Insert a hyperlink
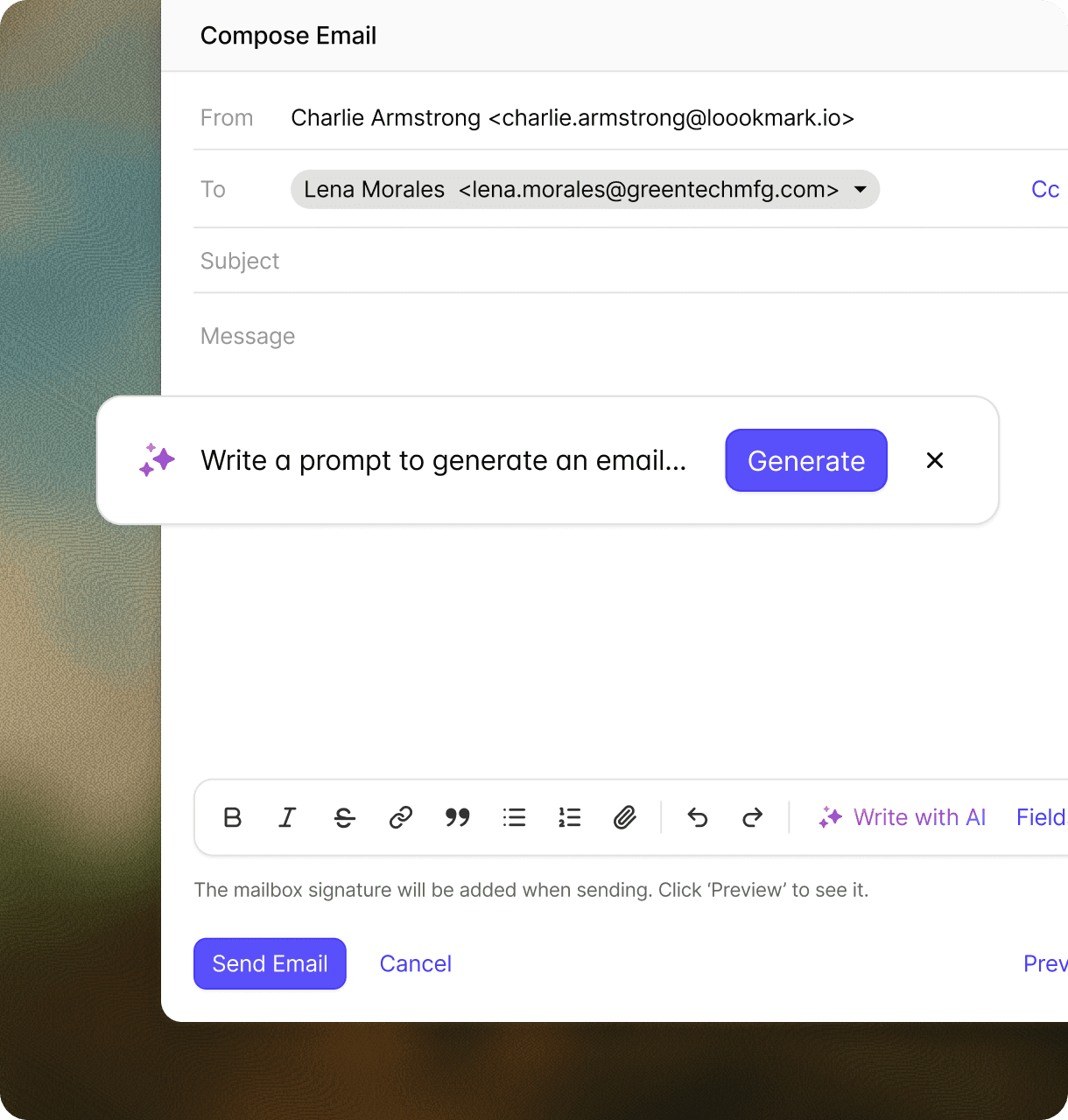This screenshot has width=1068, height=1120. point(401,817)
